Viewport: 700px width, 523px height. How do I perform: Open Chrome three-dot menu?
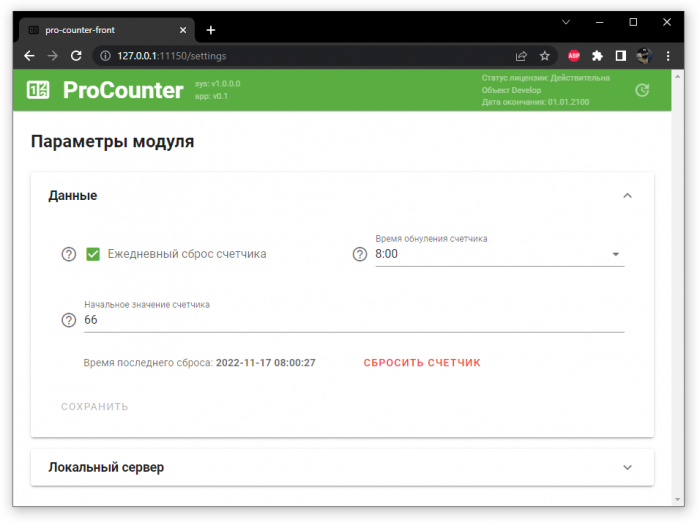pyautogui.click(x=668, y=56)
